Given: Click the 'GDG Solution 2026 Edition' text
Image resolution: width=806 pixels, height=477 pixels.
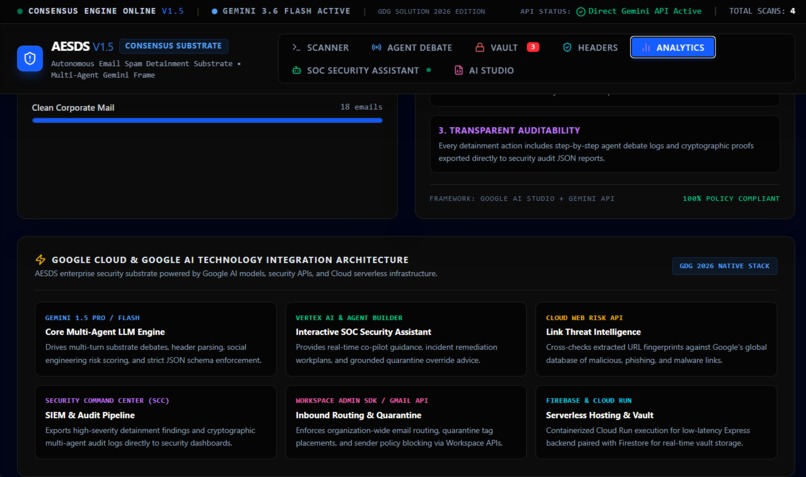Looking at the screenshot, I should 431,11.
